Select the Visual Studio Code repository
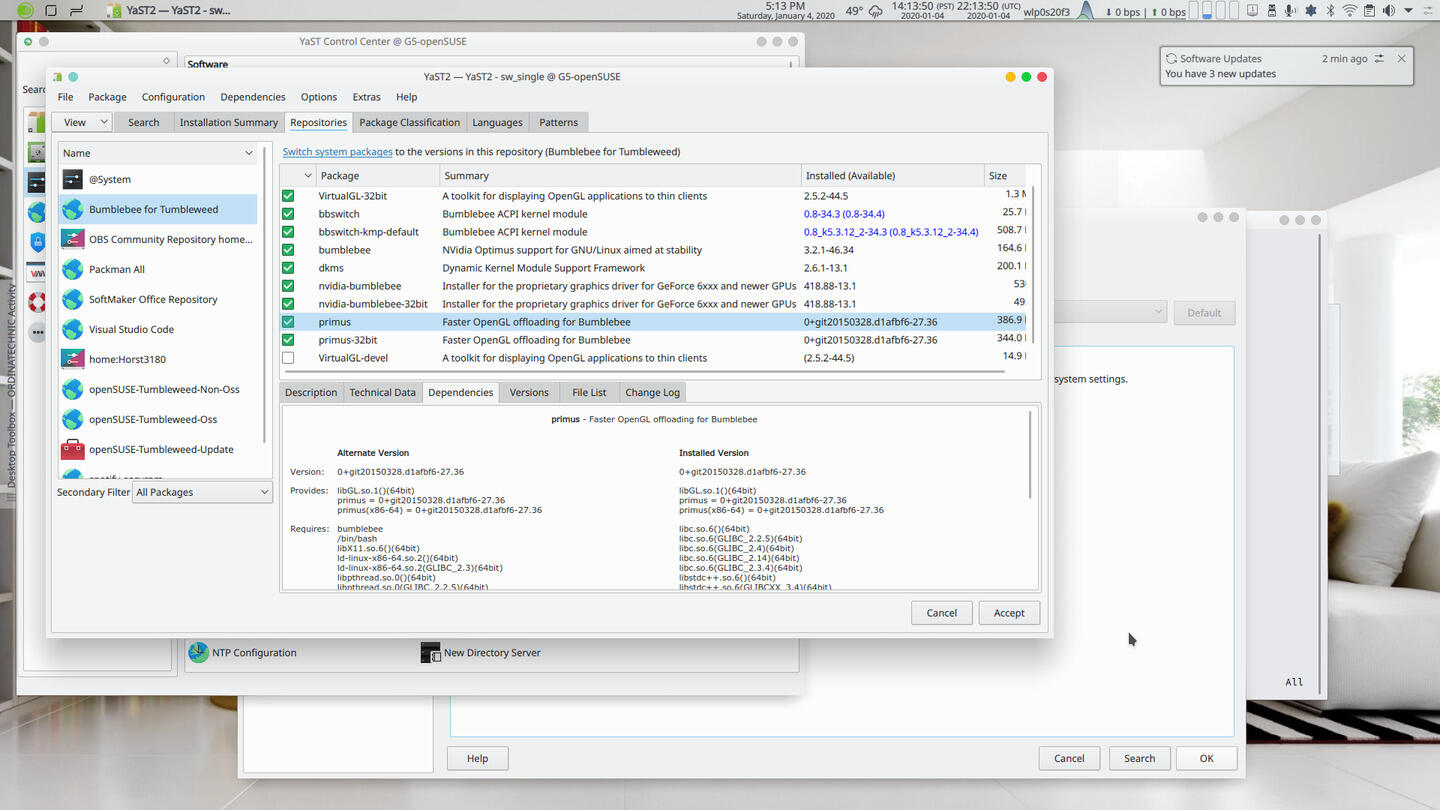 (158, 329)
